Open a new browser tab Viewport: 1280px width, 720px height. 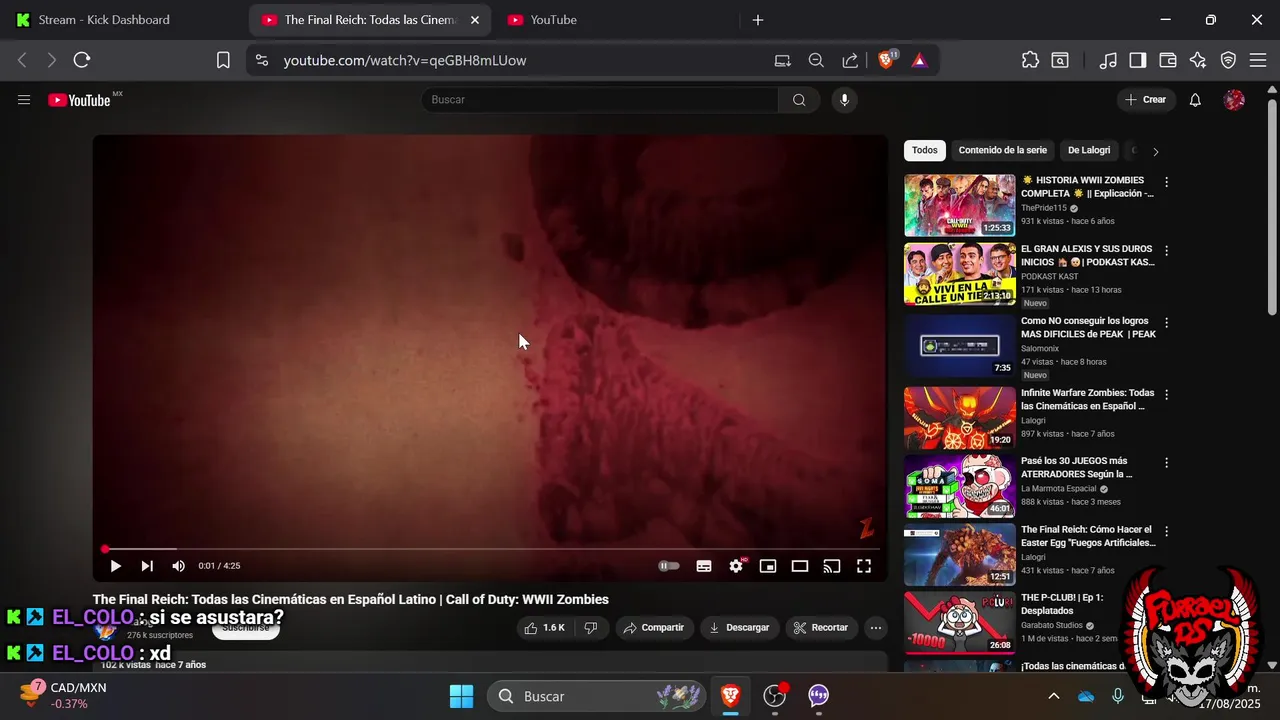(x=758, y=20)
